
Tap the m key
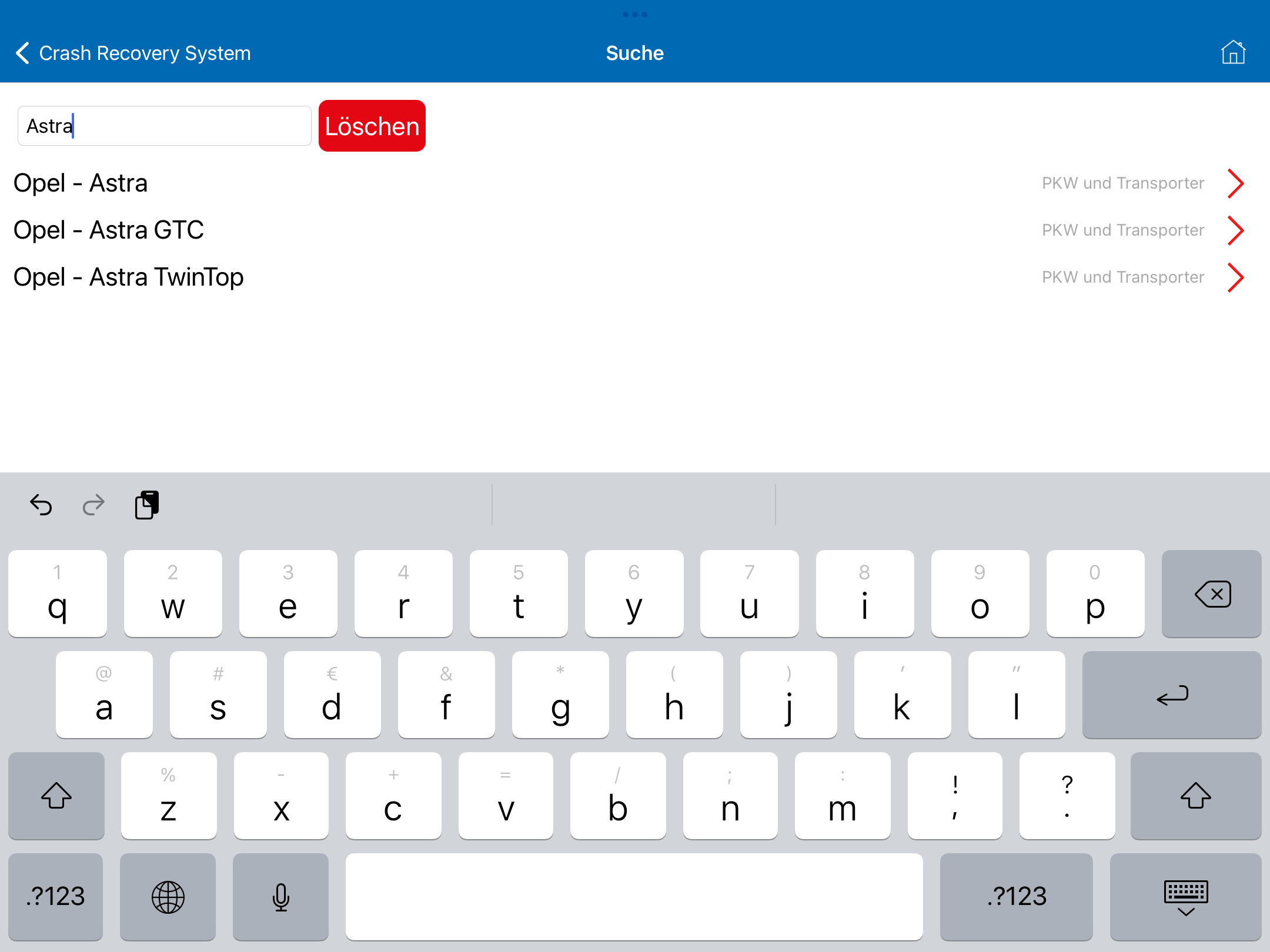tap(843, 796)
